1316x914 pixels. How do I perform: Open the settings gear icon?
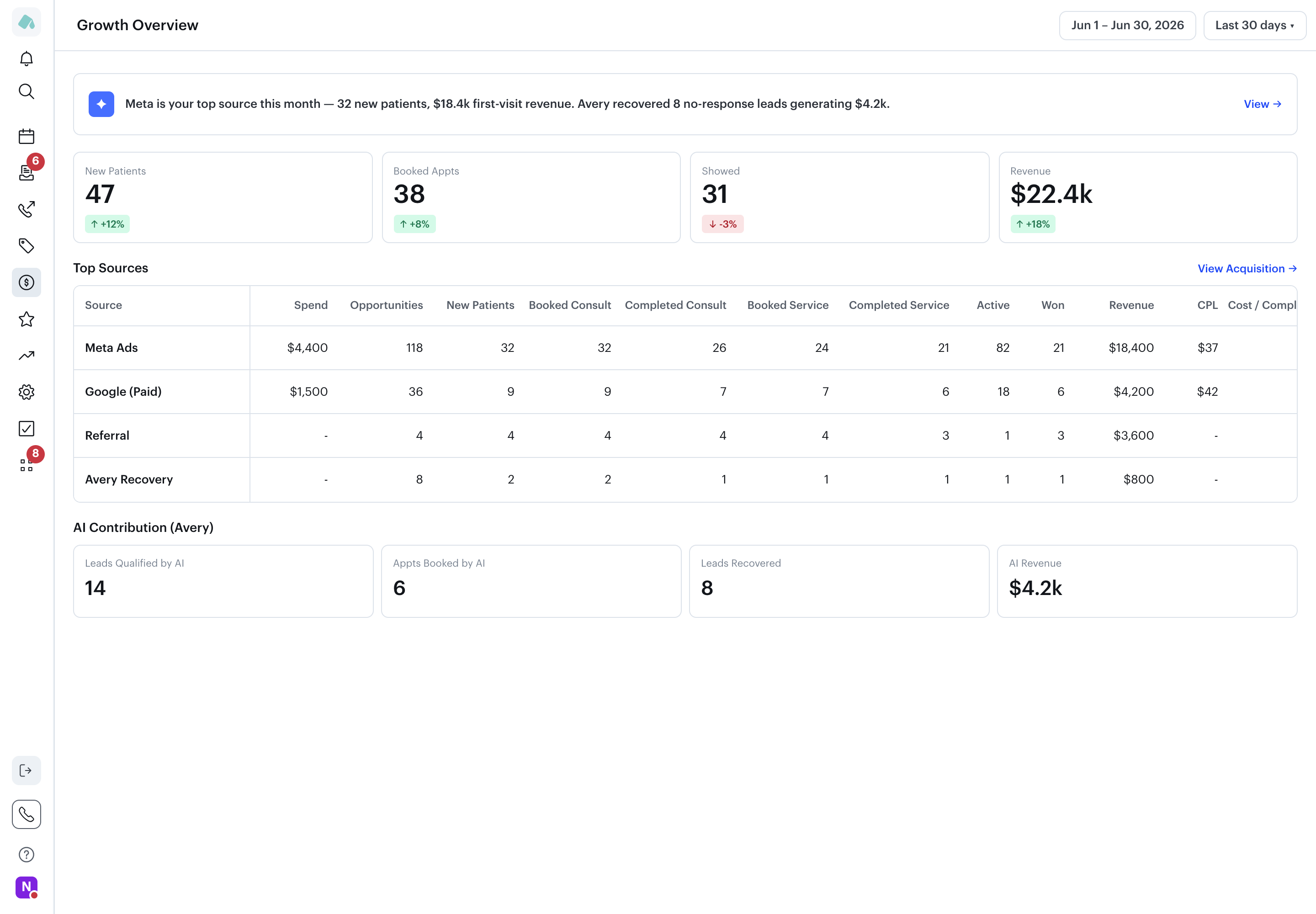(27, 392)
